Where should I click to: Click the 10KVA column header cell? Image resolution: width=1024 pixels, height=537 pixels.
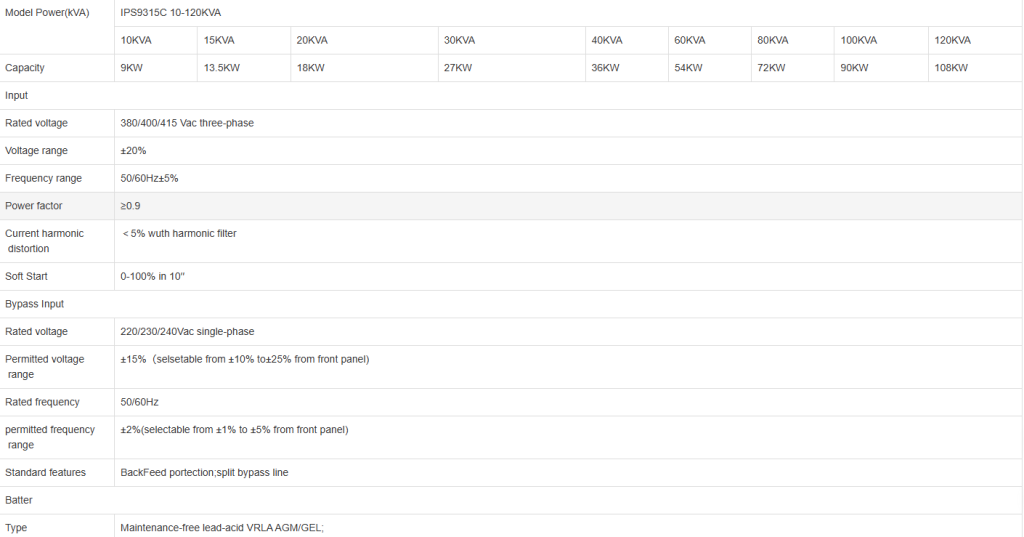point(137,40)
